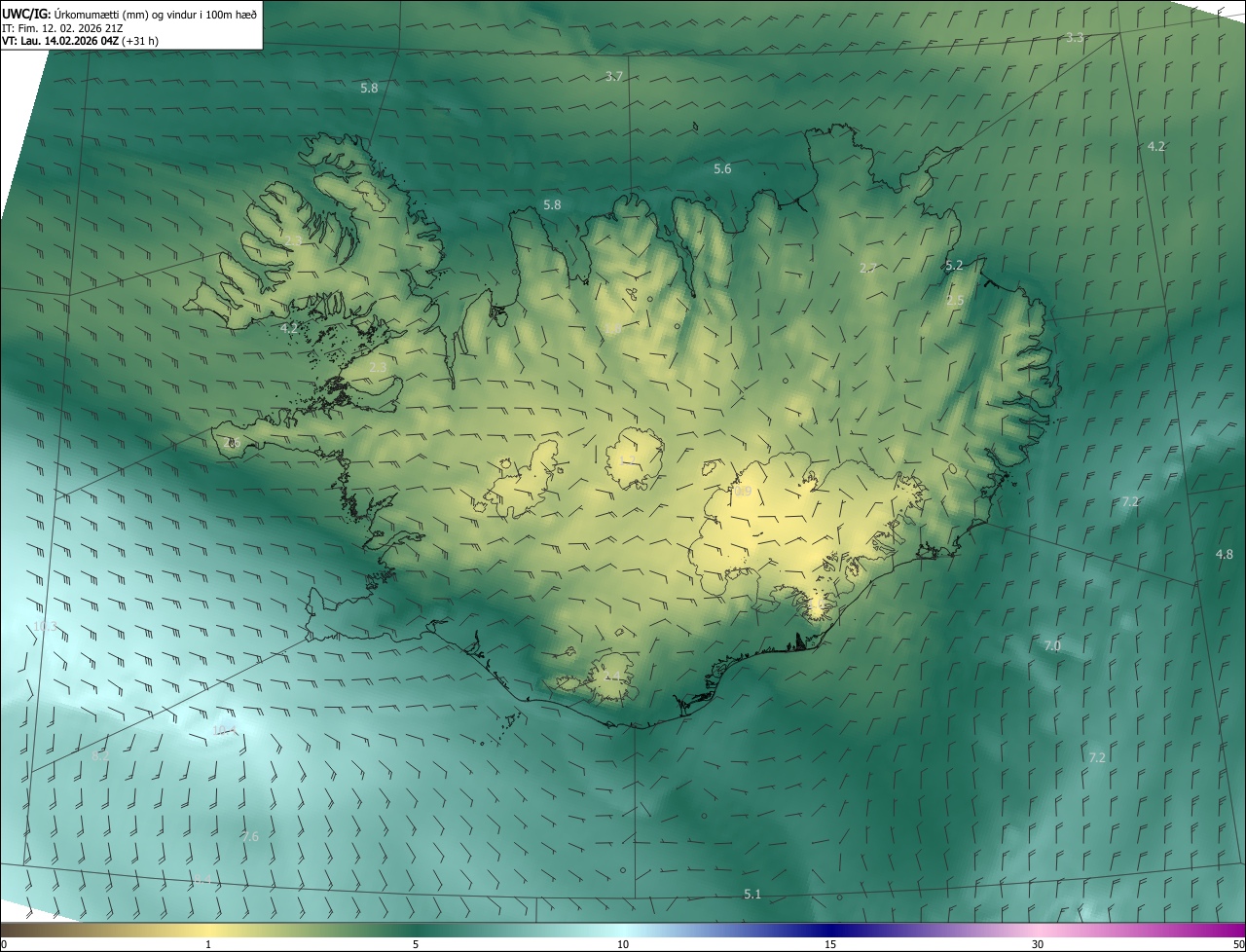Click the 7.0 value southeast of Iceland
The width and height of the screenshot is (1246, 952).
coord(1052,645)
